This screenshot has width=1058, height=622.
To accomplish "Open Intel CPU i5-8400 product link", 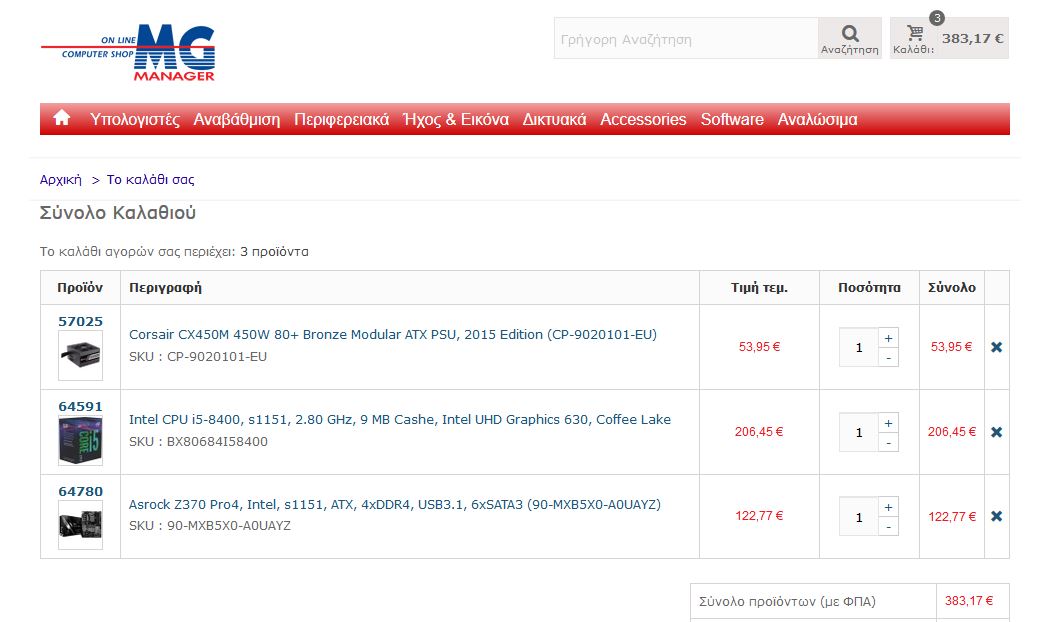I will 399,420.
